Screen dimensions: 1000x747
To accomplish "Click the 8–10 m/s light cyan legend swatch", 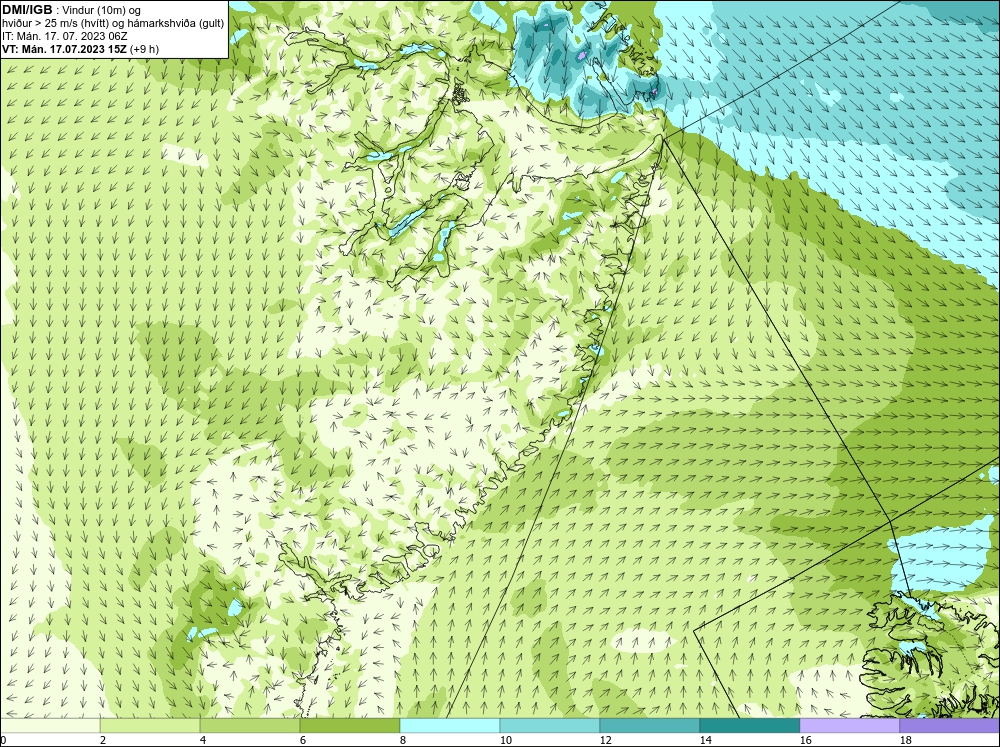I will pos(450,725).
